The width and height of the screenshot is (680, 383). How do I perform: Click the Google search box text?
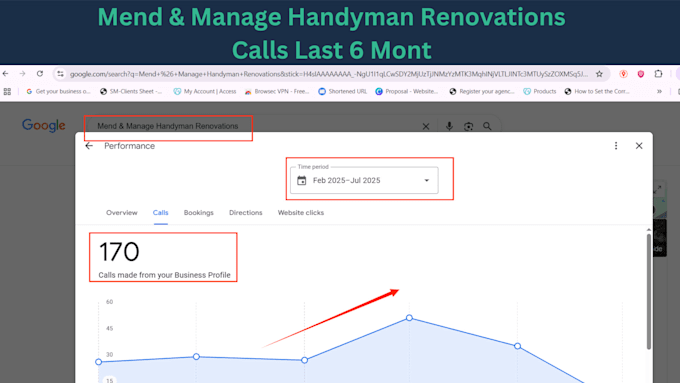[x=167, y=126]
